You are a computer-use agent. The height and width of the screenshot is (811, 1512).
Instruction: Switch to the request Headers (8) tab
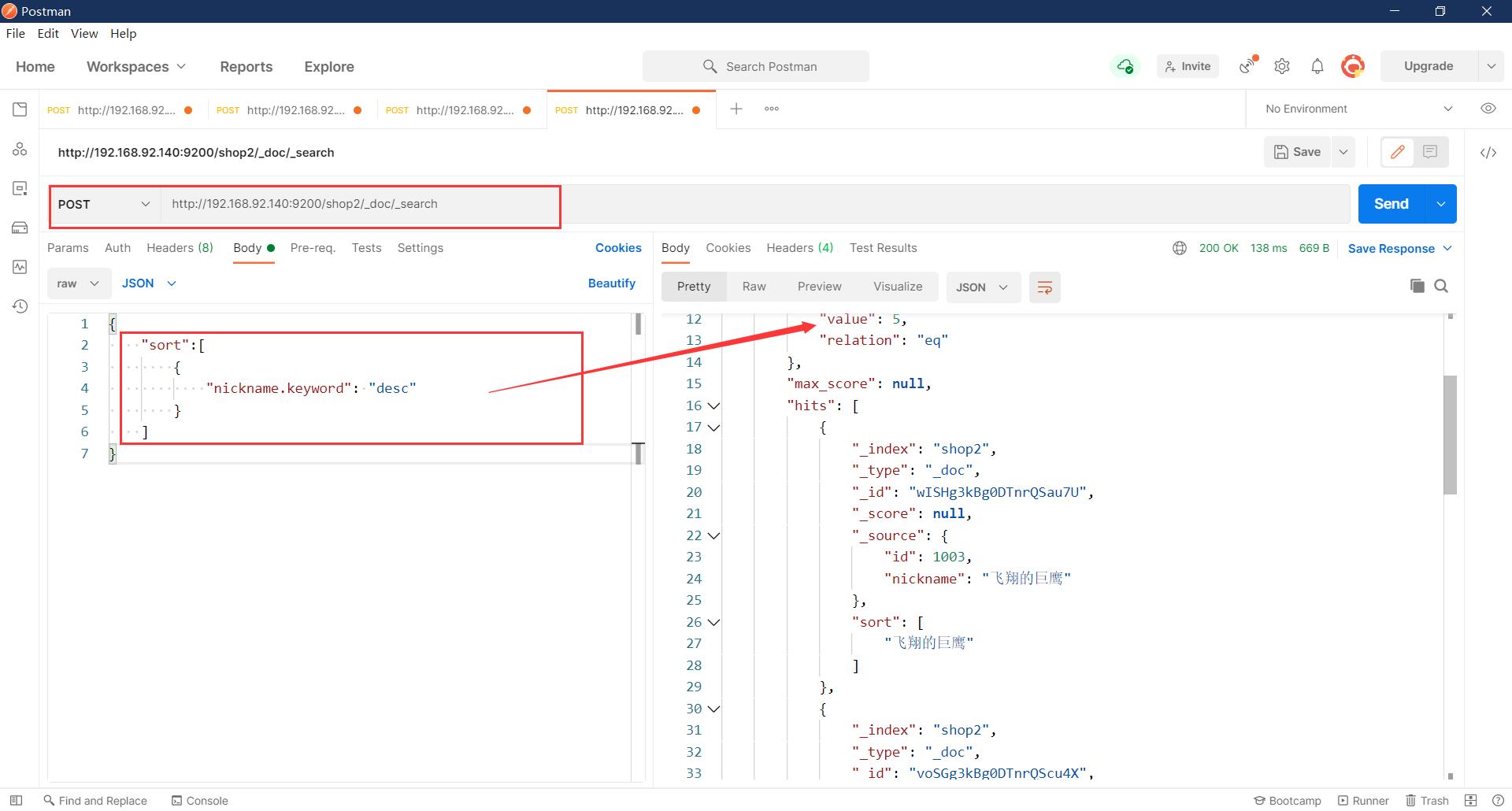coord(180,248)
